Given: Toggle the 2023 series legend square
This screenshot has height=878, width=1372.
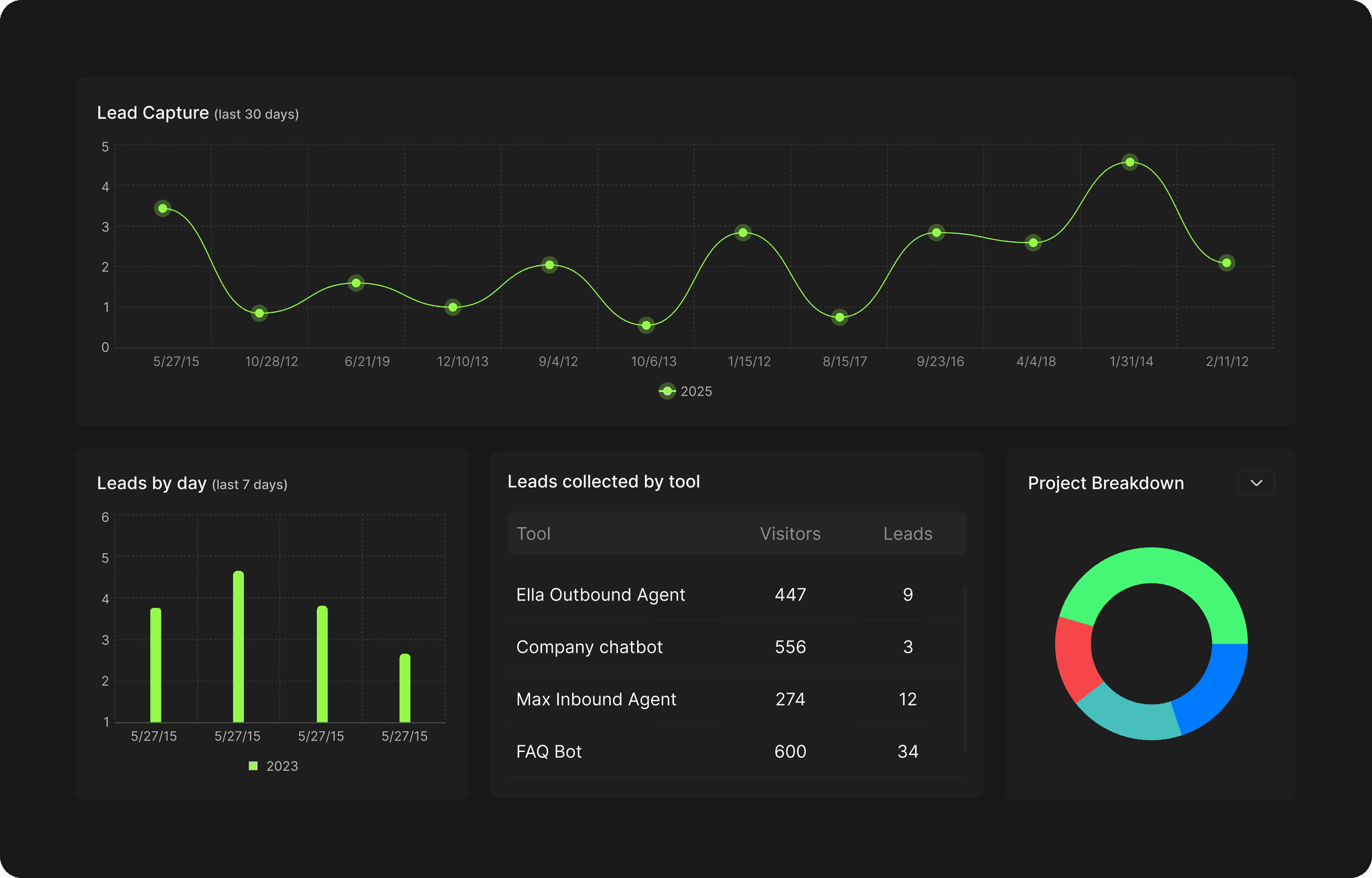Looking at the screenshot, I should (x=253, y=765).
